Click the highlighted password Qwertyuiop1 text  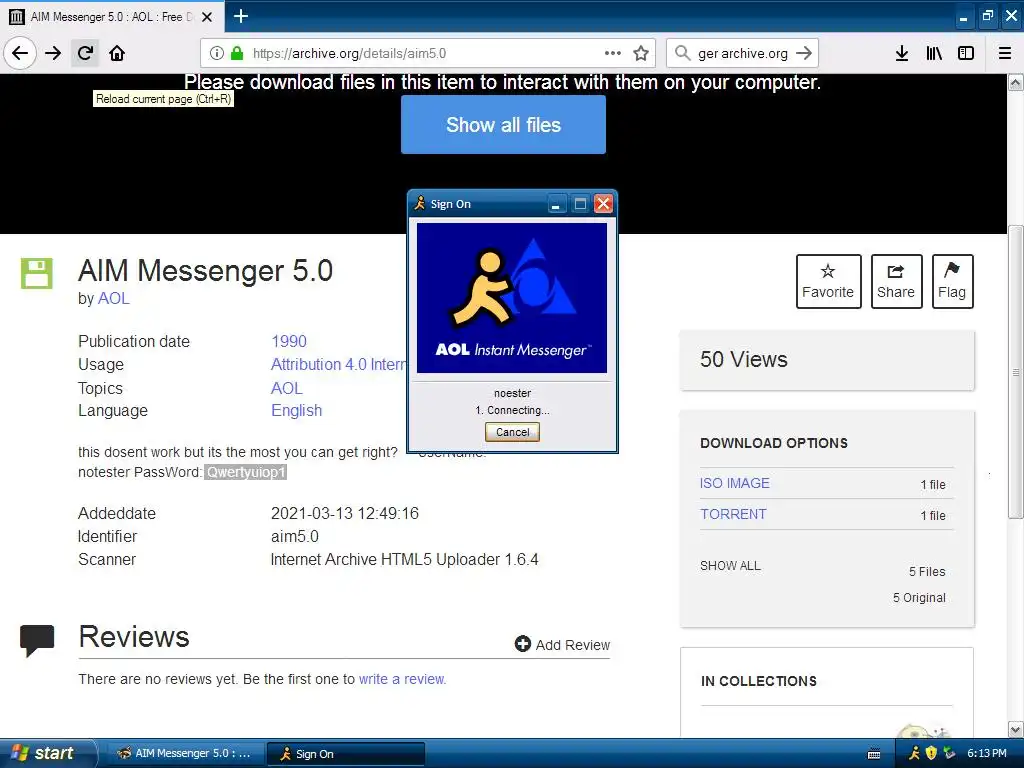point(246,472)
